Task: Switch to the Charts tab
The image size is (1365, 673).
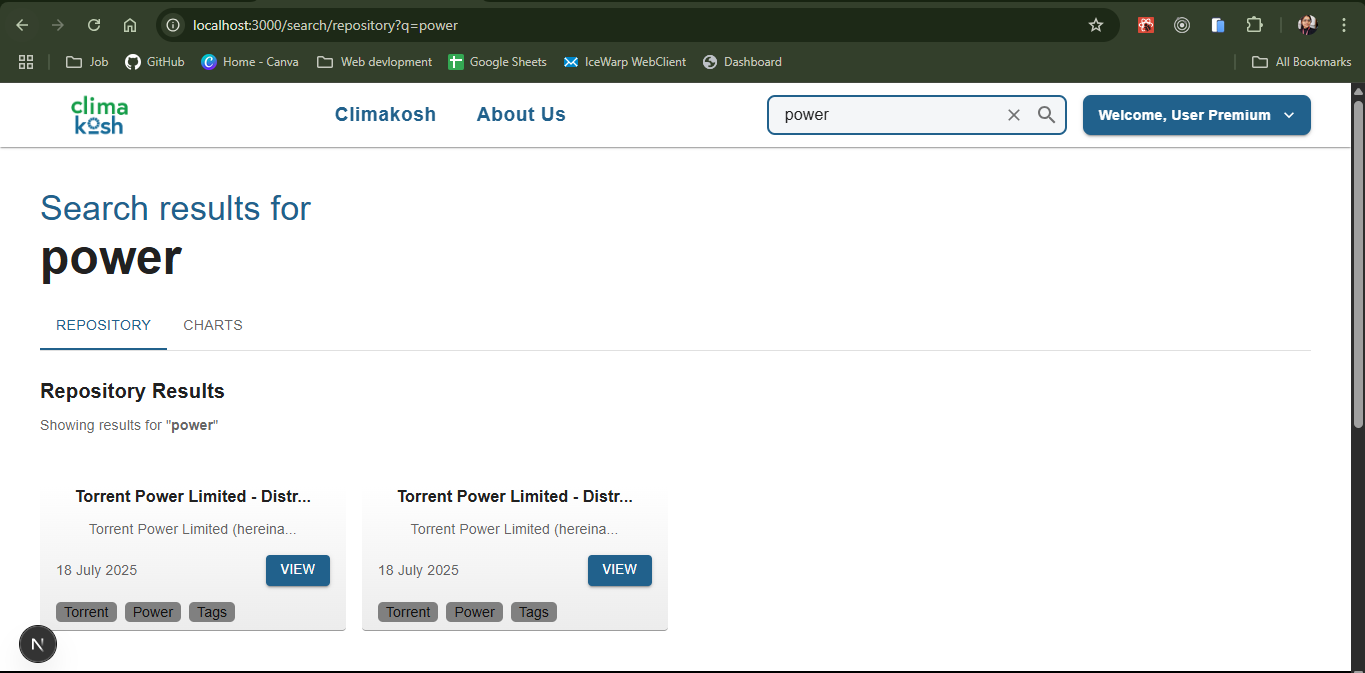Action: pyautogui.click(x=213, y=325)
